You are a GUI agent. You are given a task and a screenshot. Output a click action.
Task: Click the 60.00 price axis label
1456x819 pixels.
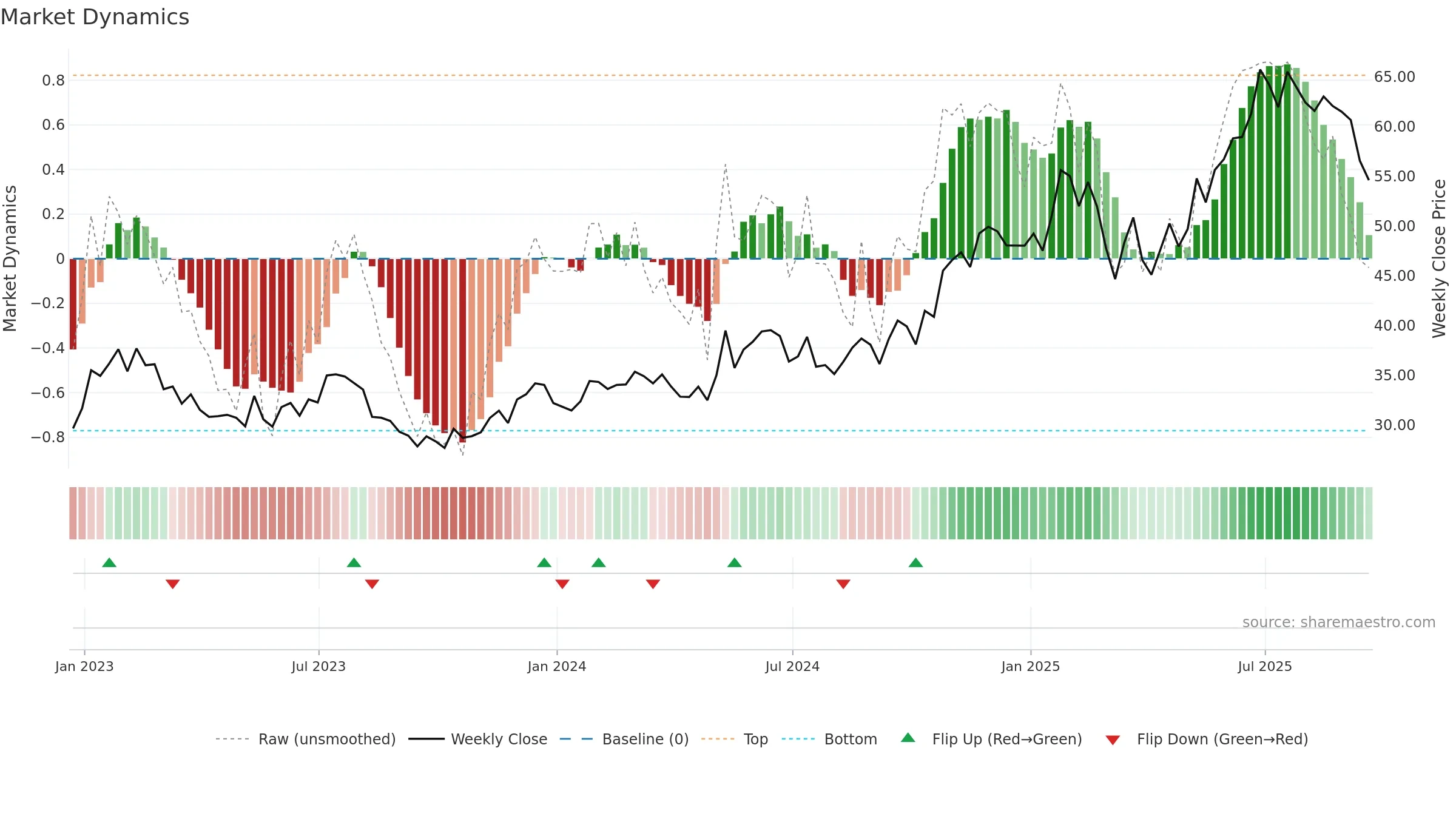pos(1395,127)
